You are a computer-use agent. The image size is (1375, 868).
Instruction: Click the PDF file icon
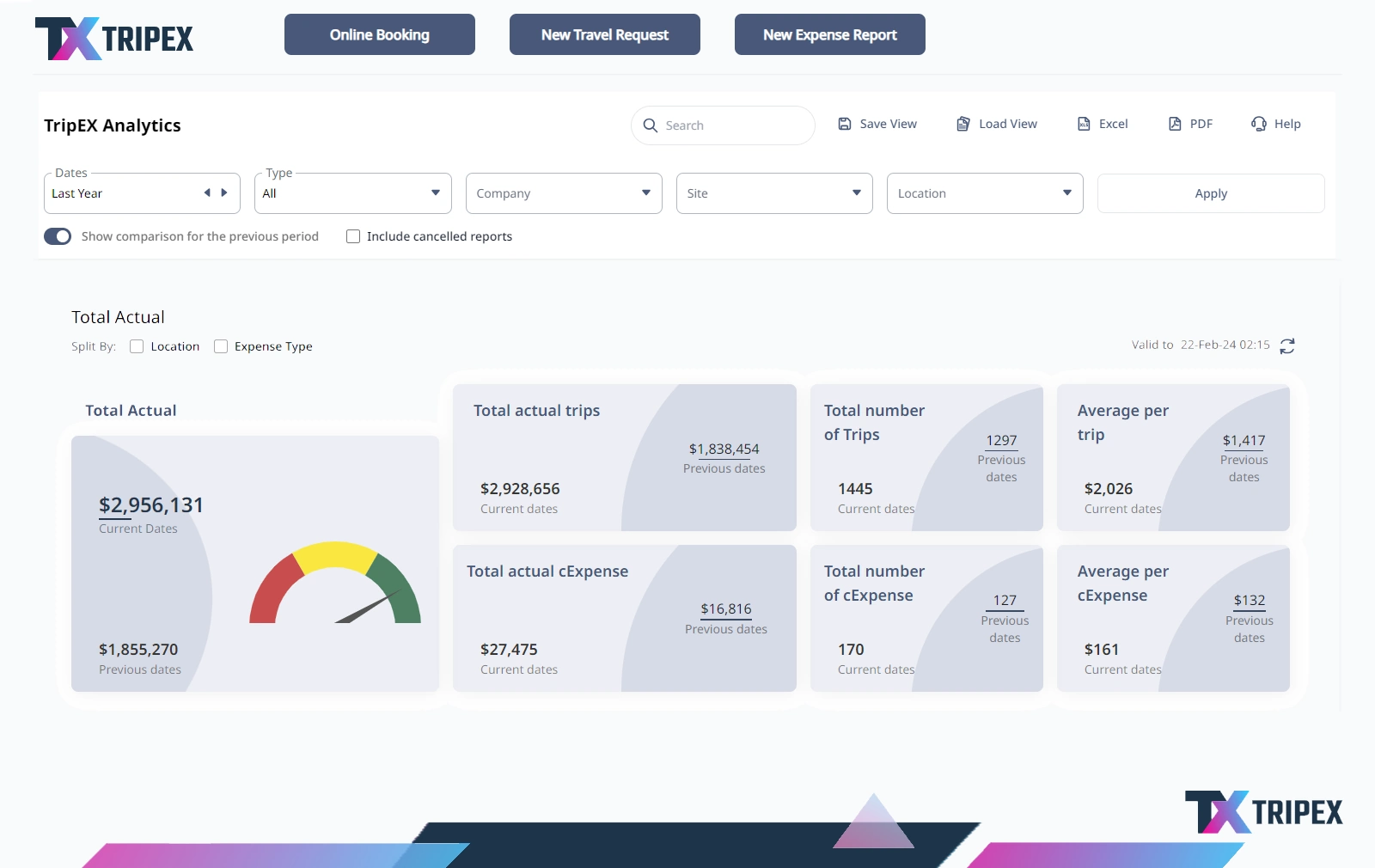[1175, 124]
